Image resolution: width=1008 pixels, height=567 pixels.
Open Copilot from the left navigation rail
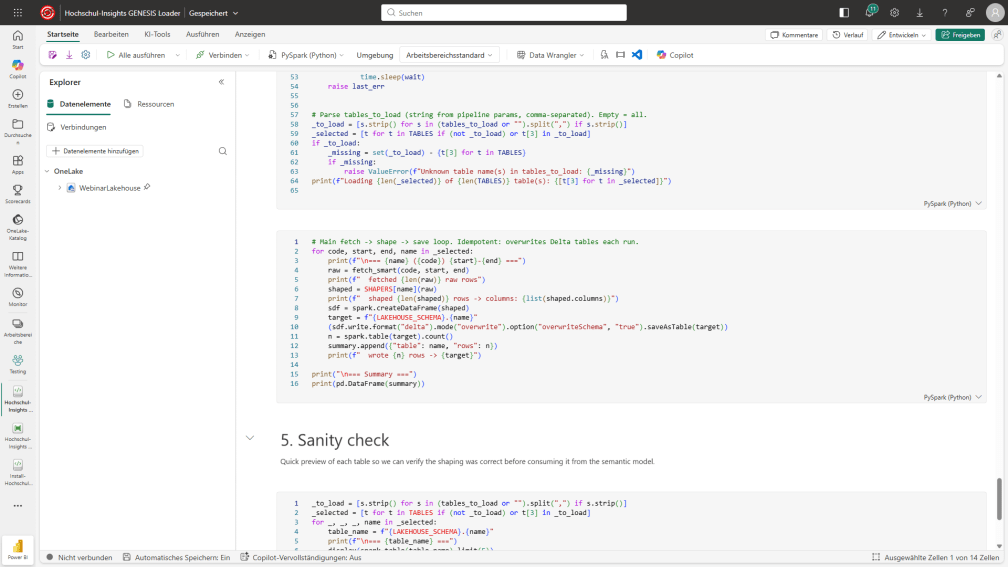(17, 69)
